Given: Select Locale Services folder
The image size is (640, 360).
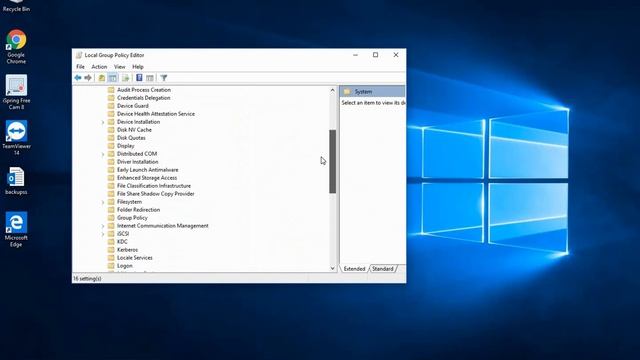Looking at the screenshot, I should point(134,258).
